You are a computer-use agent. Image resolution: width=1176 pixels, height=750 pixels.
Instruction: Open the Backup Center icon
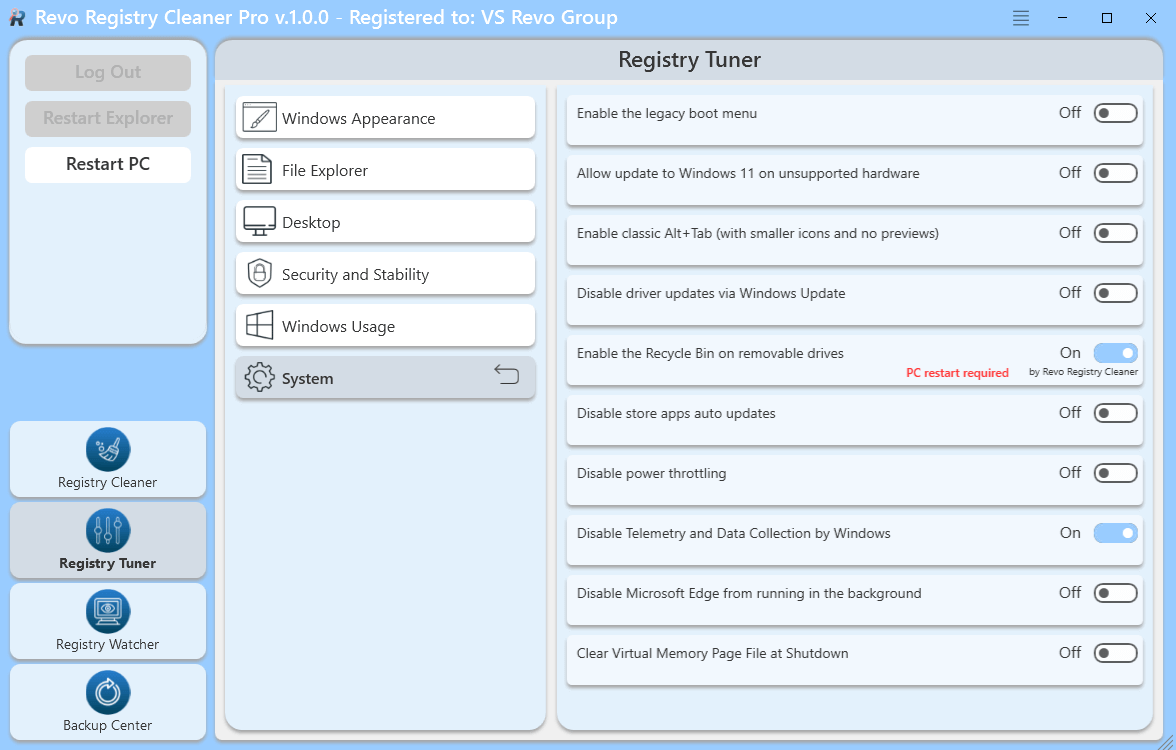click(x=108, y=692)
